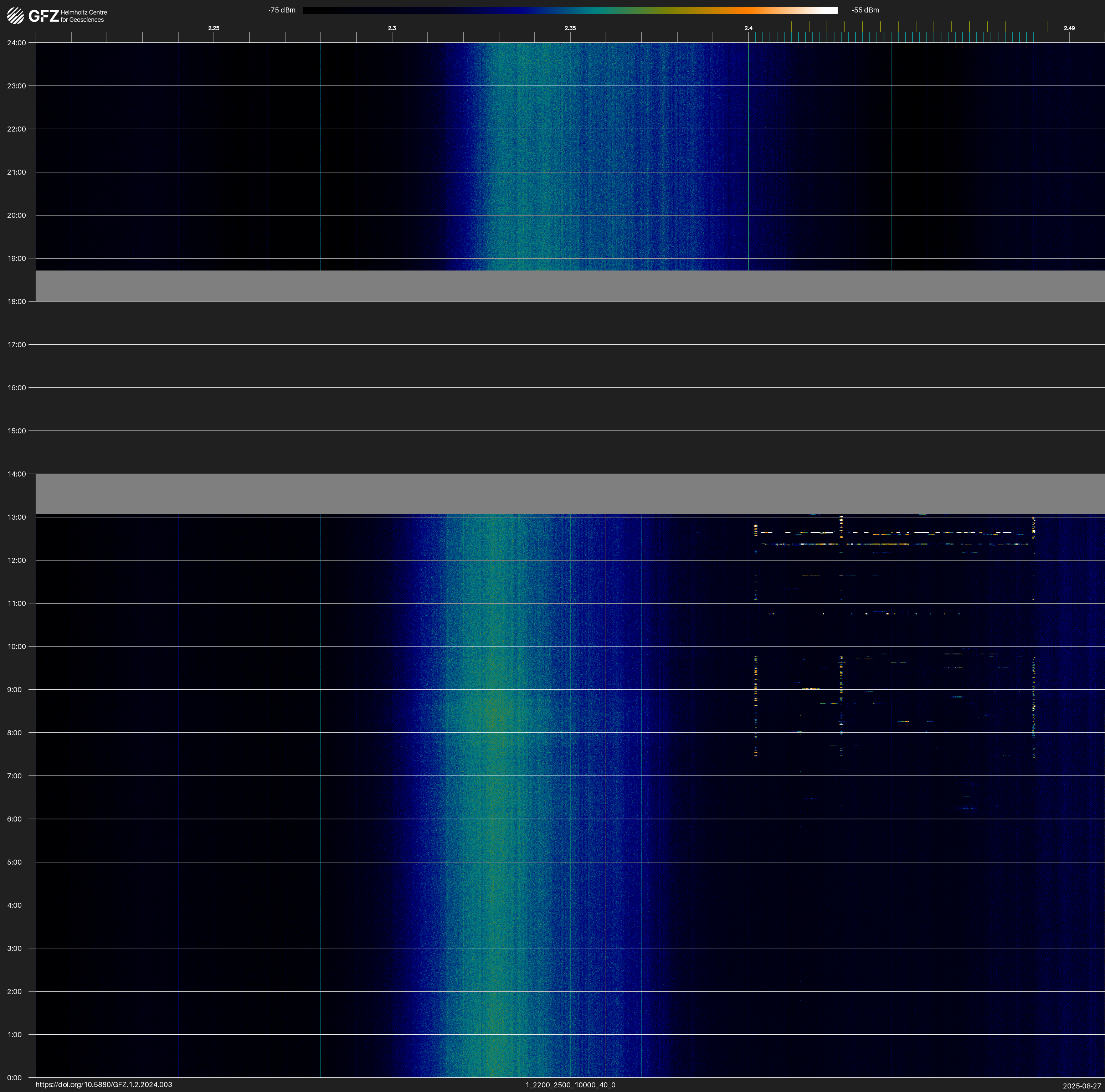Click the 1_2200_2500_10000_40_0 filename label

[570, 1085]
